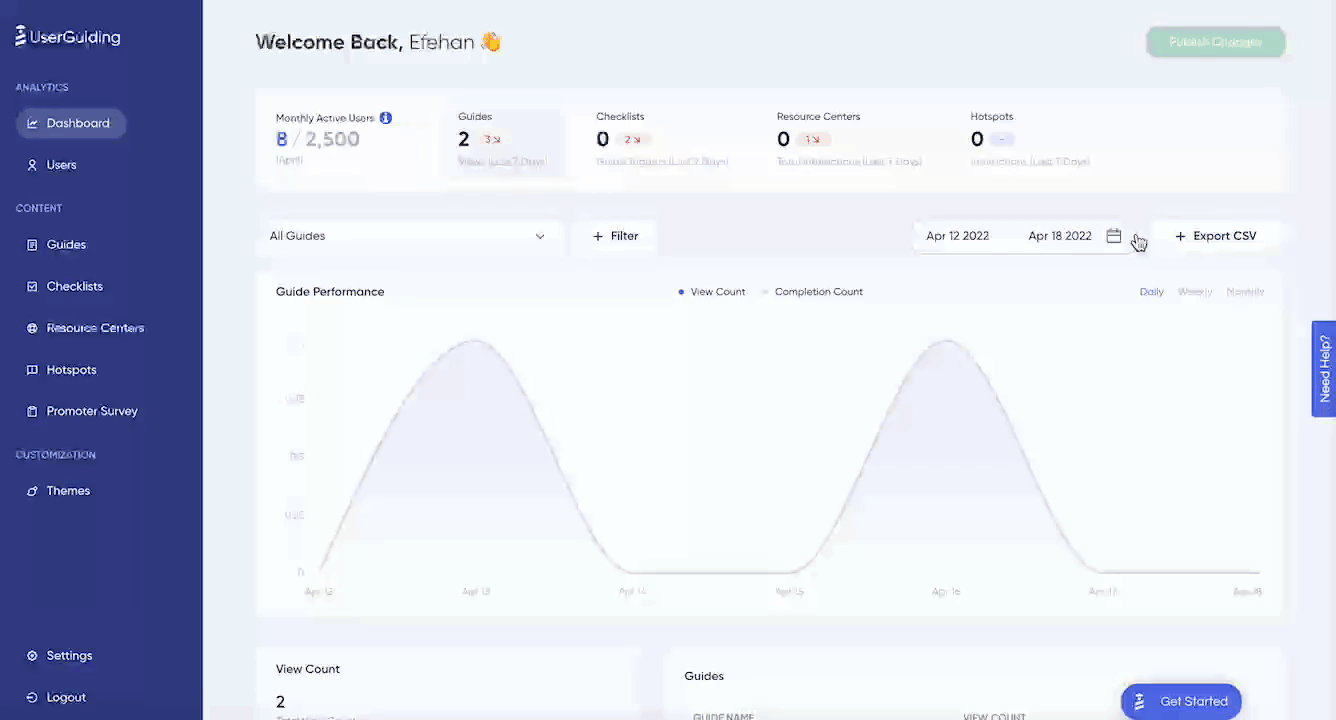This screenshot has width=1336, height=720.
Task: Open Settings from sidebar
Action: [69, 656]
